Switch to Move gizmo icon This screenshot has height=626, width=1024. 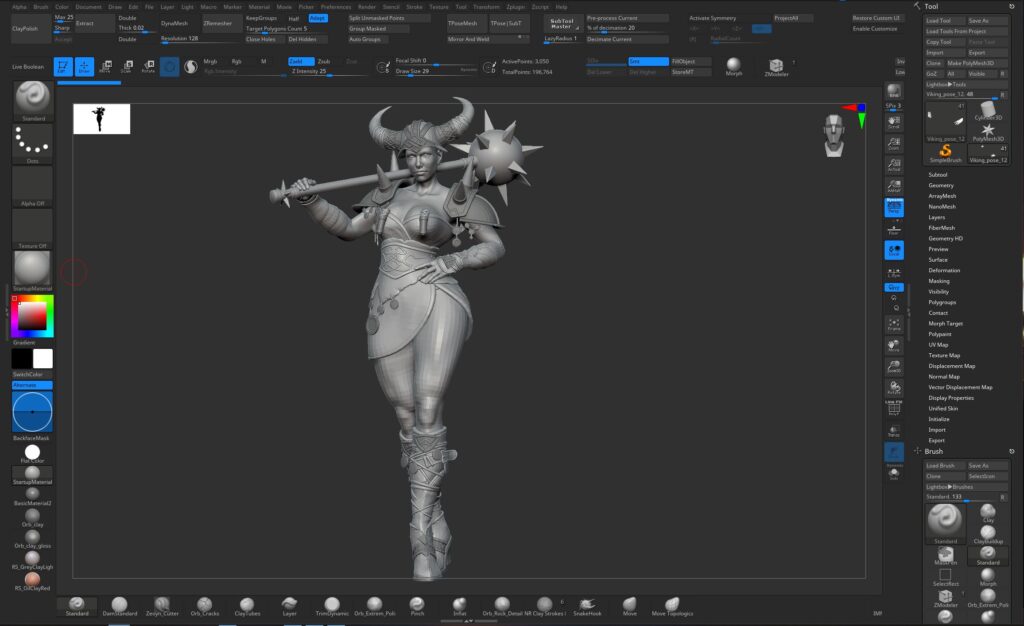point(105,66)
